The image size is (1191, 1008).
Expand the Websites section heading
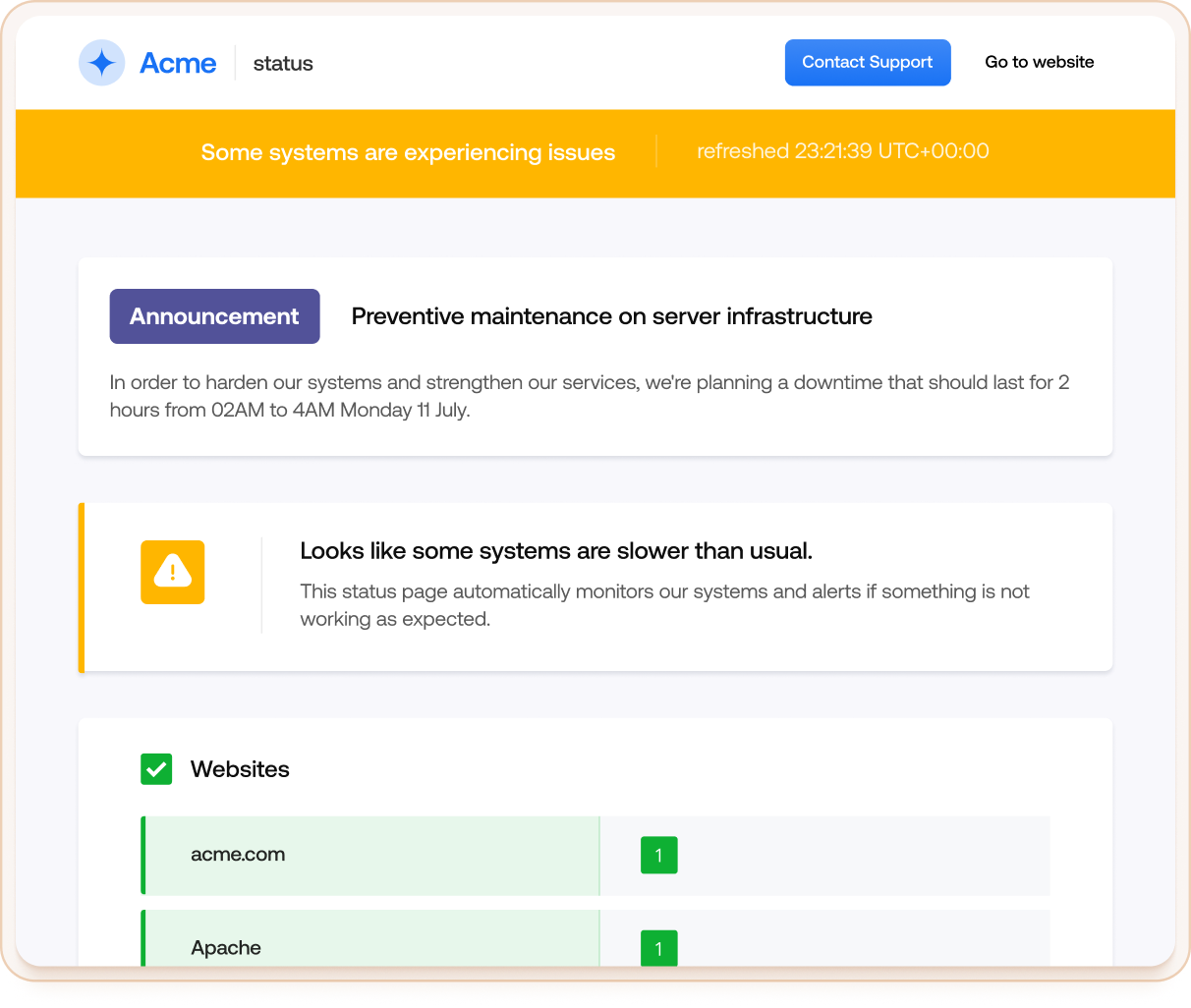240,769
